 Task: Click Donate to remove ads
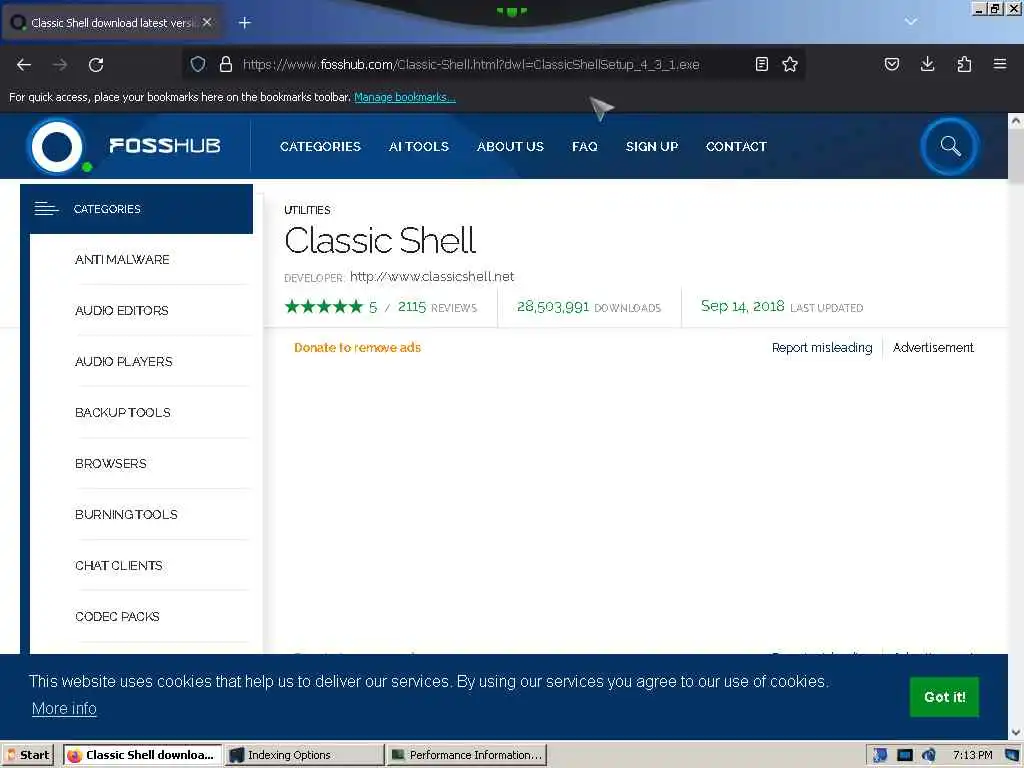pyautogui.click(x=357, y=347)
